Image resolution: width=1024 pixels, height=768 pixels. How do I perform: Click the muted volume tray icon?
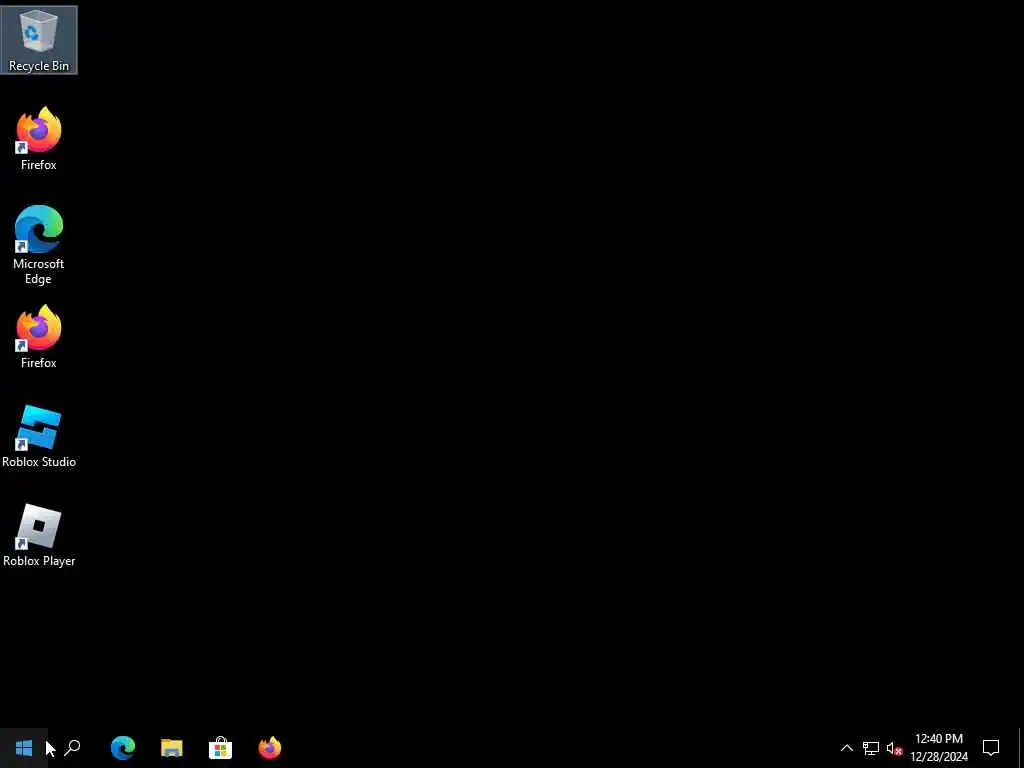coord(894,748)
